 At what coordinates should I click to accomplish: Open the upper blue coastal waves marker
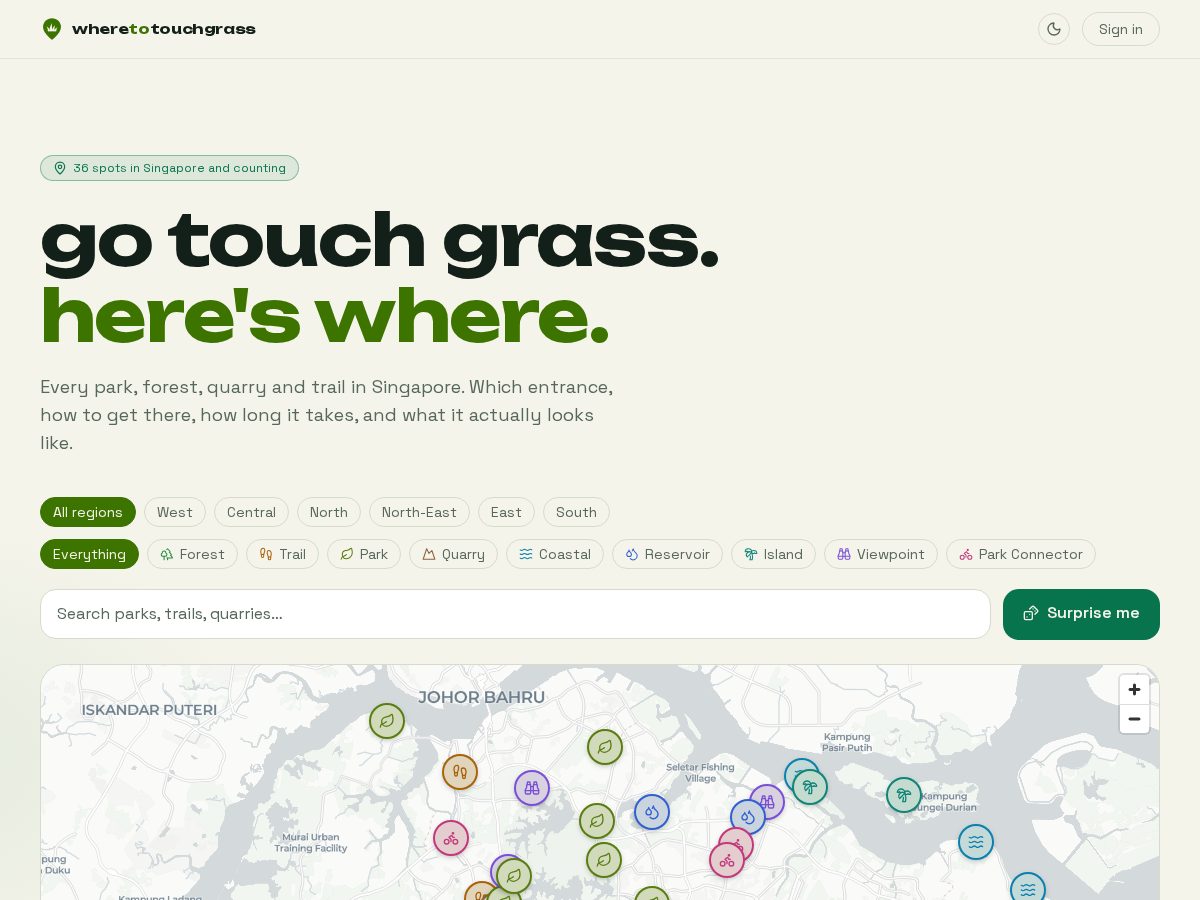pos(976,842)
